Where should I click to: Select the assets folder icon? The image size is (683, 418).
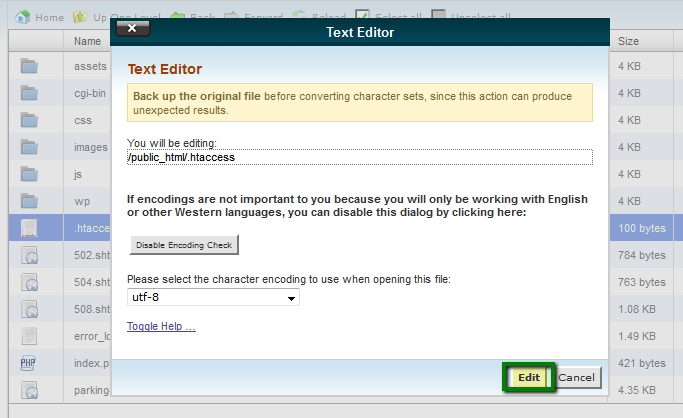coord(29,66)
